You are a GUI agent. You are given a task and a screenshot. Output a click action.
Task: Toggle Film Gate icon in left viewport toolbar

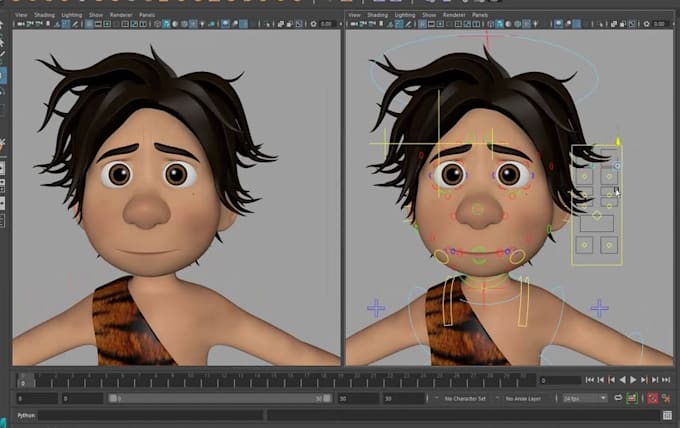click(98, 24)
